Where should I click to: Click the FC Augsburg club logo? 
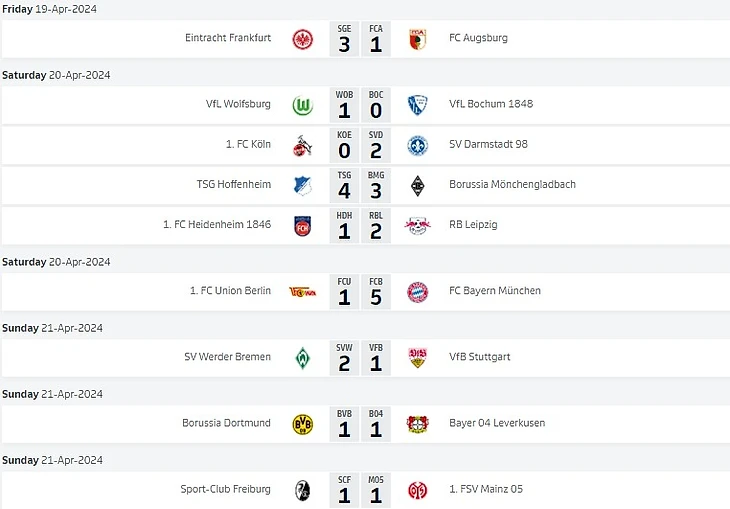pyautogui.click(x=417, y=39)
